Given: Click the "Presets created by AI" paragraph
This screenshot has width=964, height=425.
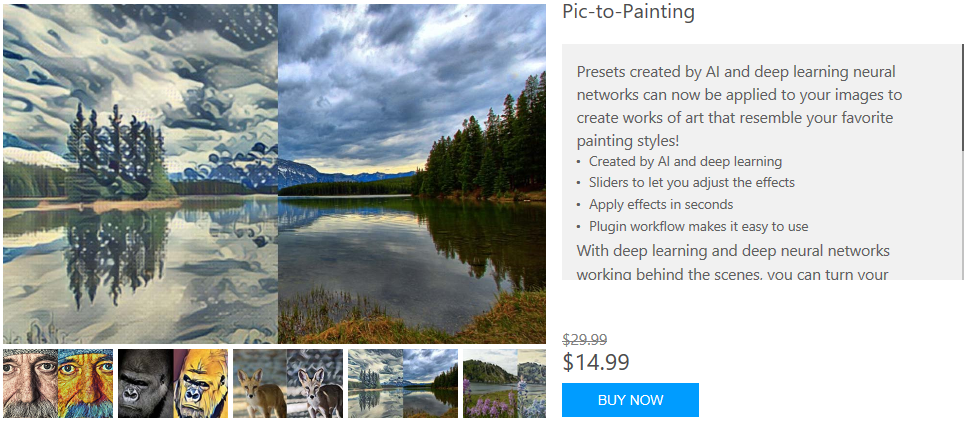Looking at the screenshot, I should point(740,106).
